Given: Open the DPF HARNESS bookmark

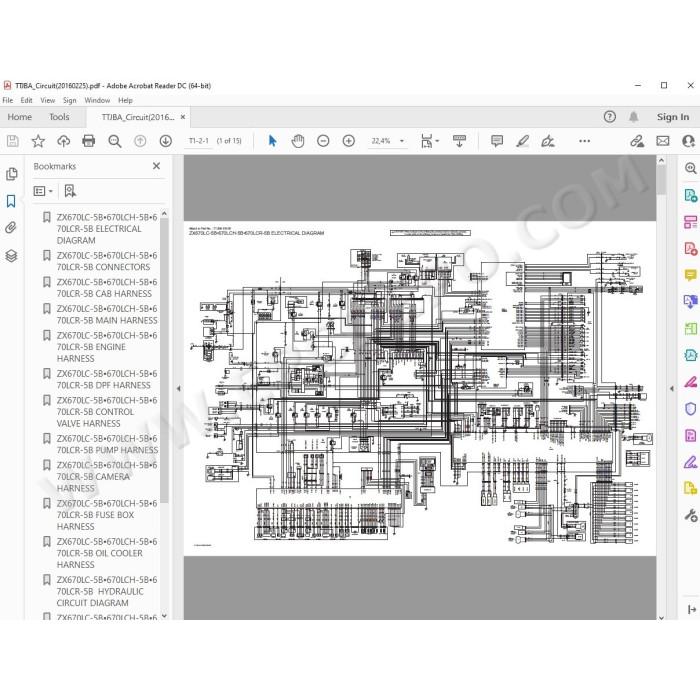Looking at the screenshot, I should pyautogui.click(x=107, y=379).
